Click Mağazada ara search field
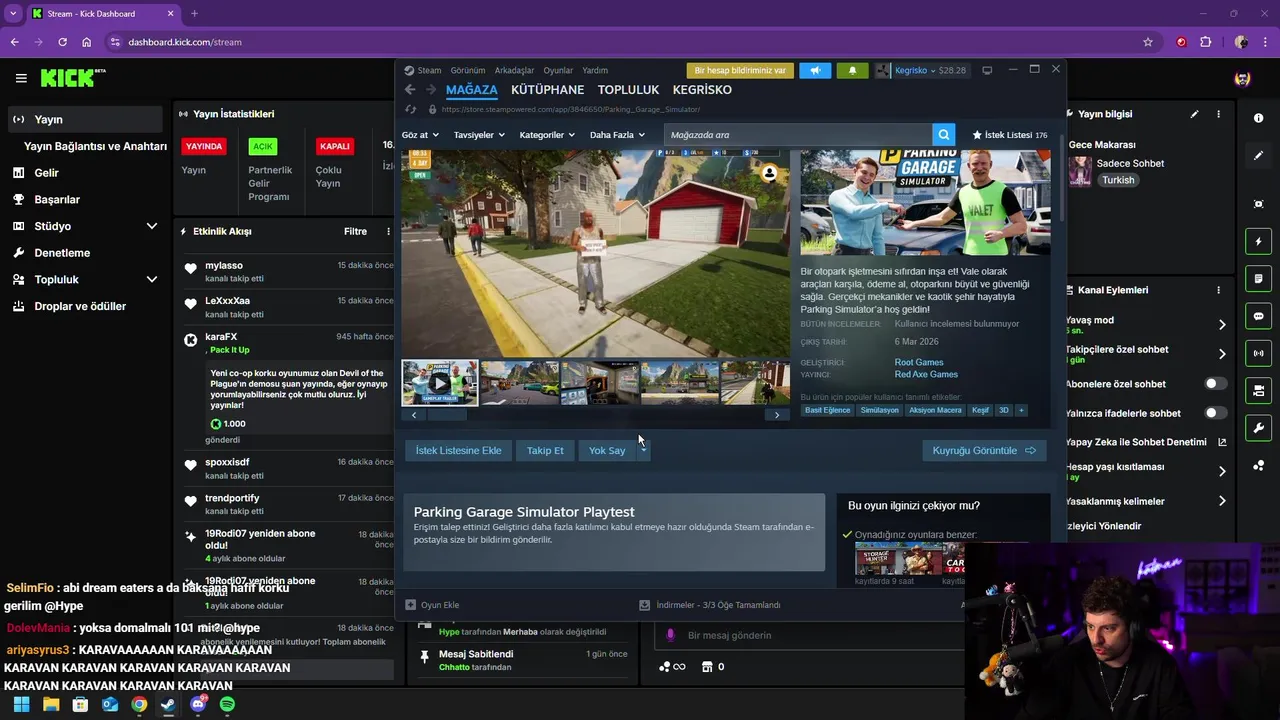Image resolution: width=1280 pixels, height=720 pixels. (798, 135)
